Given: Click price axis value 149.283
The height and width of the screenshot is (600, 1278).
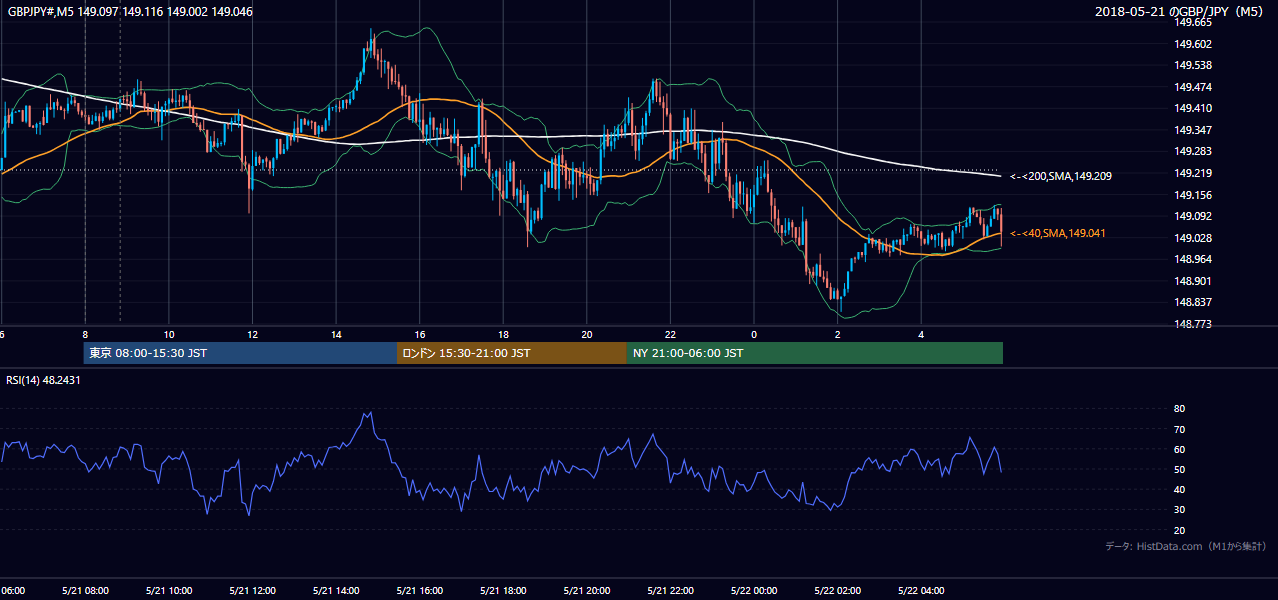Looking at the screenshot, I should click(x=1193, y=152).
